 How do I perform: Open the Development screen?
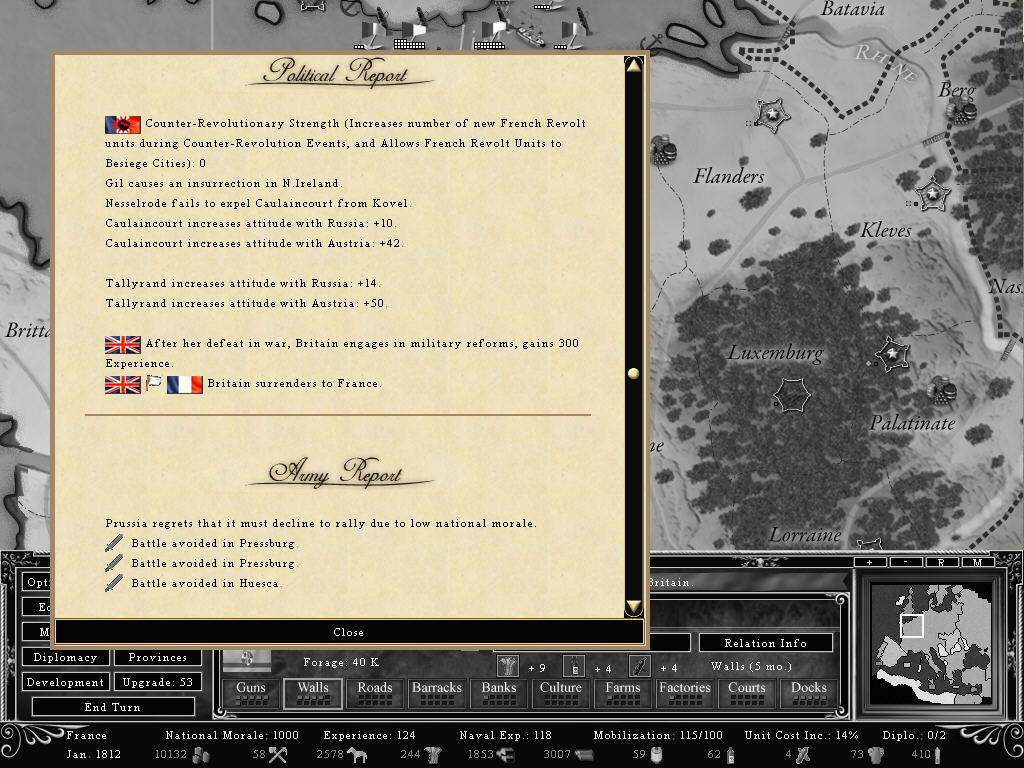pos(65,682)
